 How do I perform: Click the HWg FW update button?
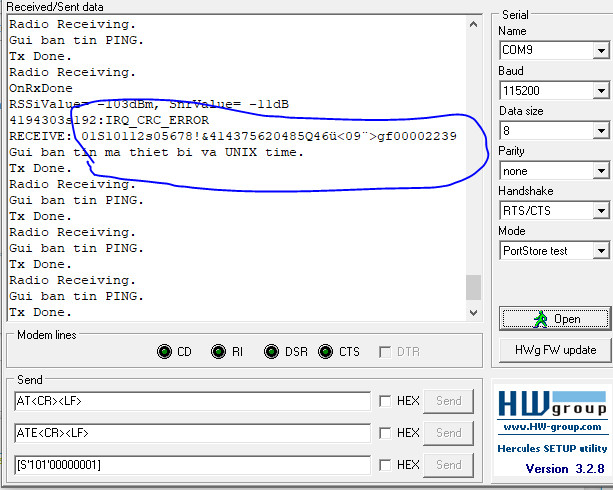[x=555, y=350]
